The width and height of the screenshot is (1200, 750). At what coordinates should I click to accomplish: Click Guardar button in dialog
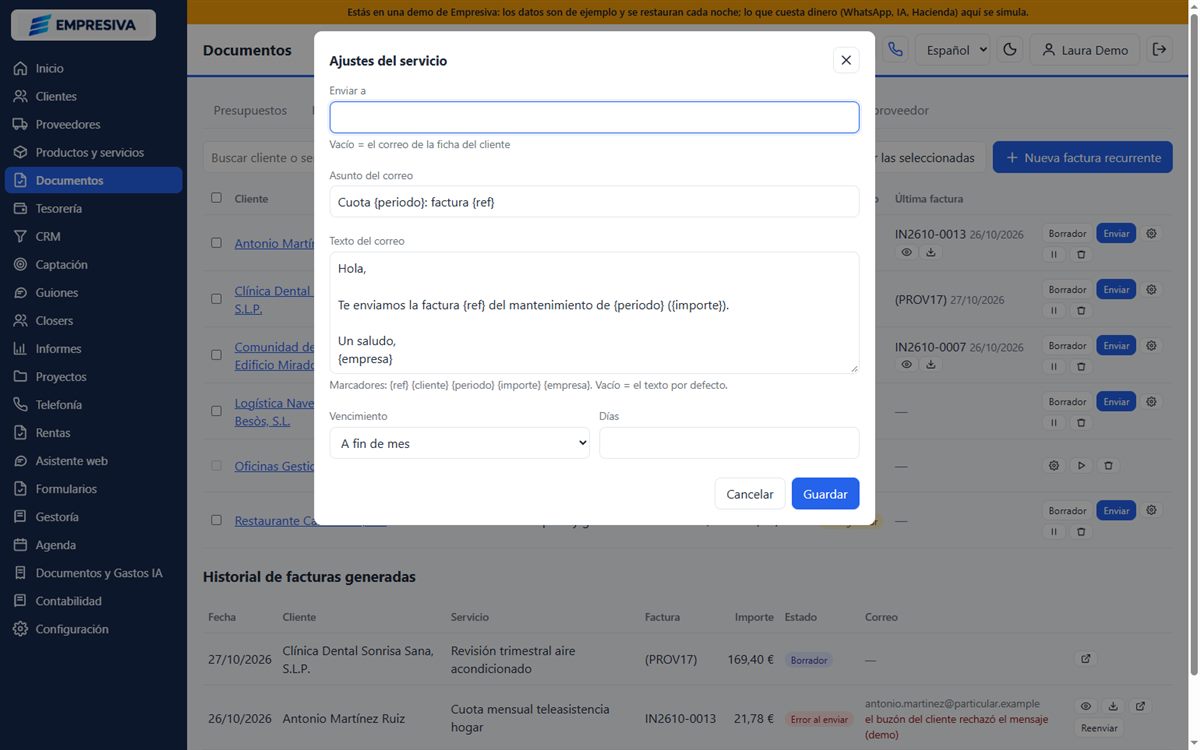[x=825, y=494]
